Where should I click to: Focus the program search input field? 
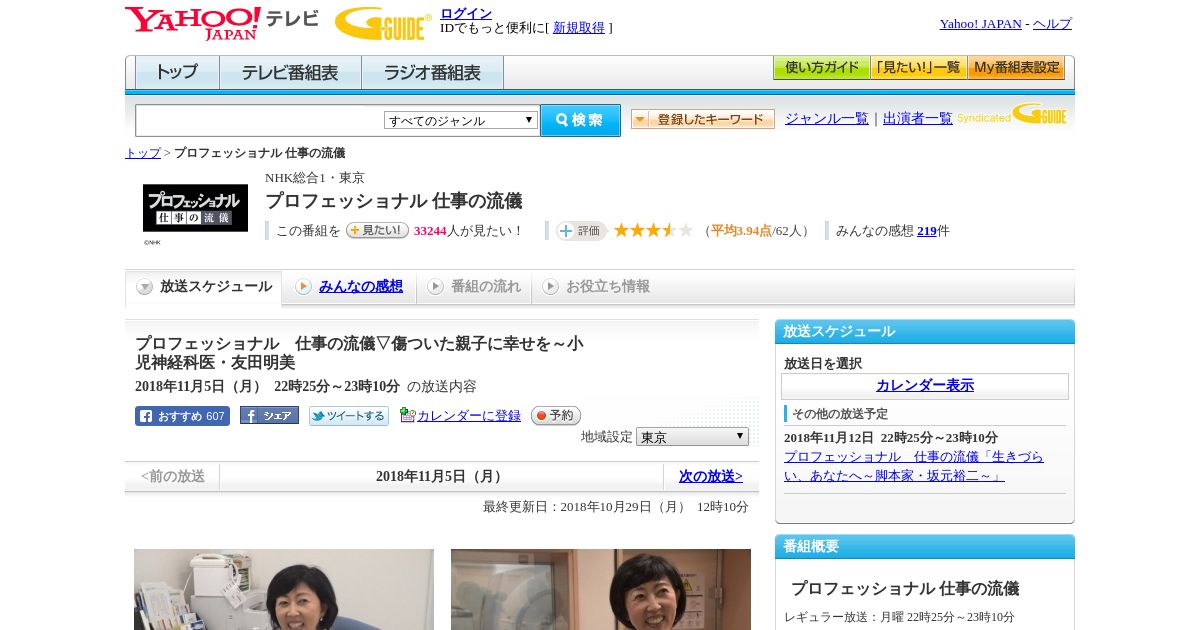pyautogui.click(x=259, y=120)
